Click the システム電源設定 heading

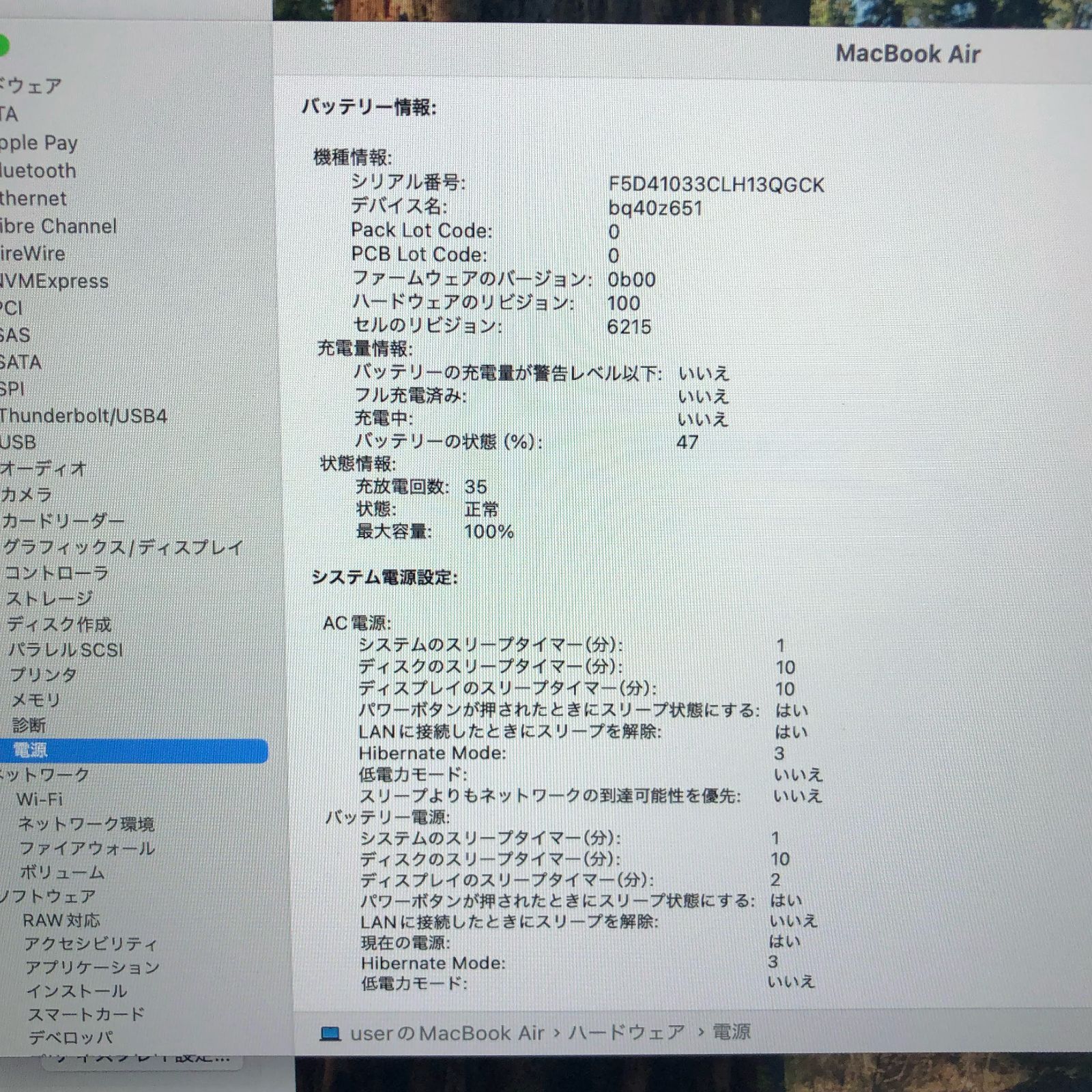pyautogui.click(x=384, y=577)
